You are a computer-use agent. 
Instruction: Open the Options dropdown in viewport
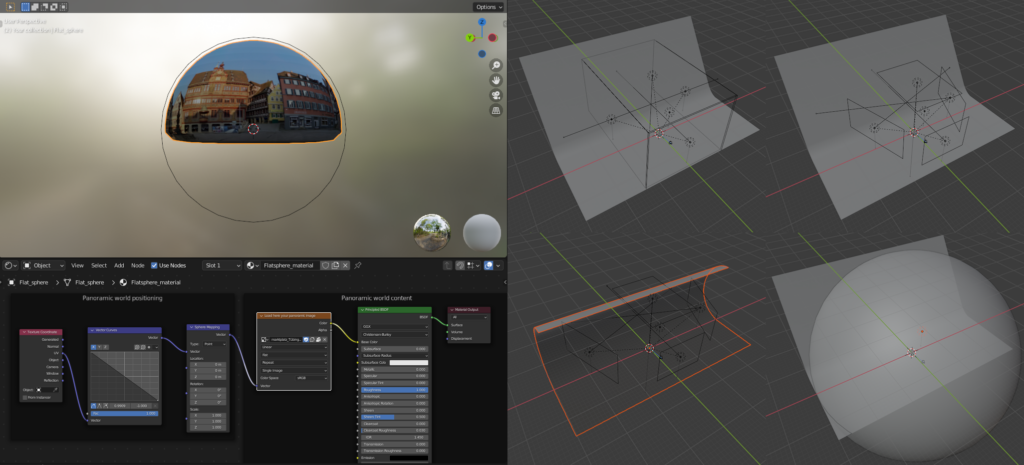point(487,7)
